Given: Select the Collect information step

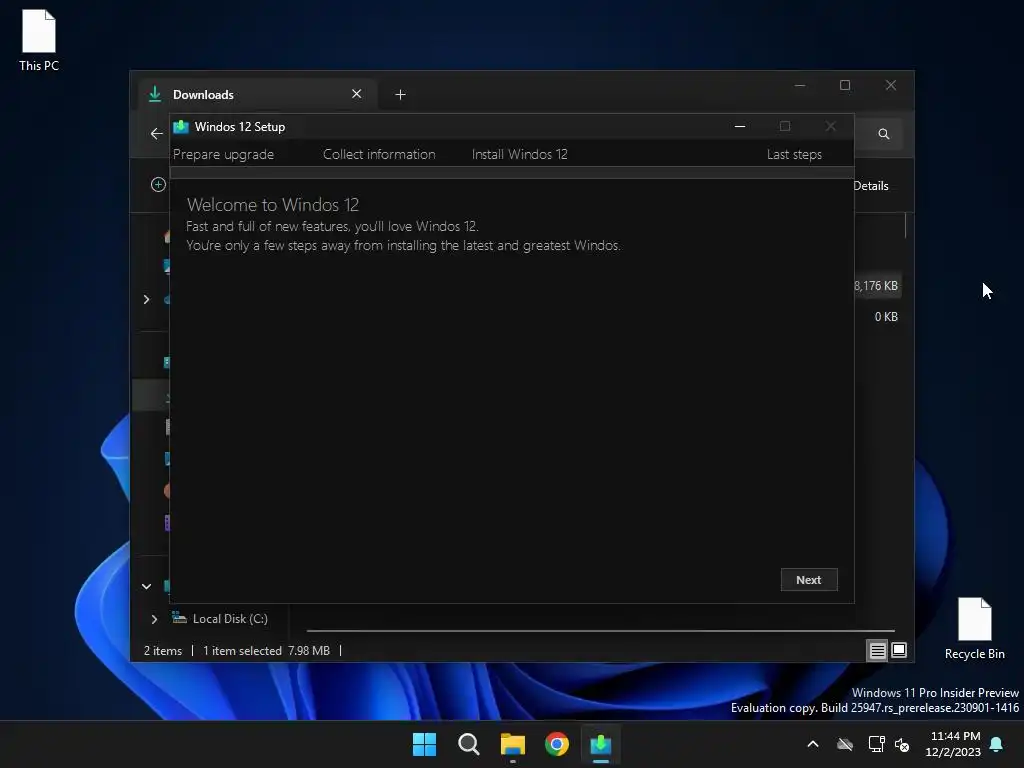Looking at the screenshot, I should [x=379, y=155].
